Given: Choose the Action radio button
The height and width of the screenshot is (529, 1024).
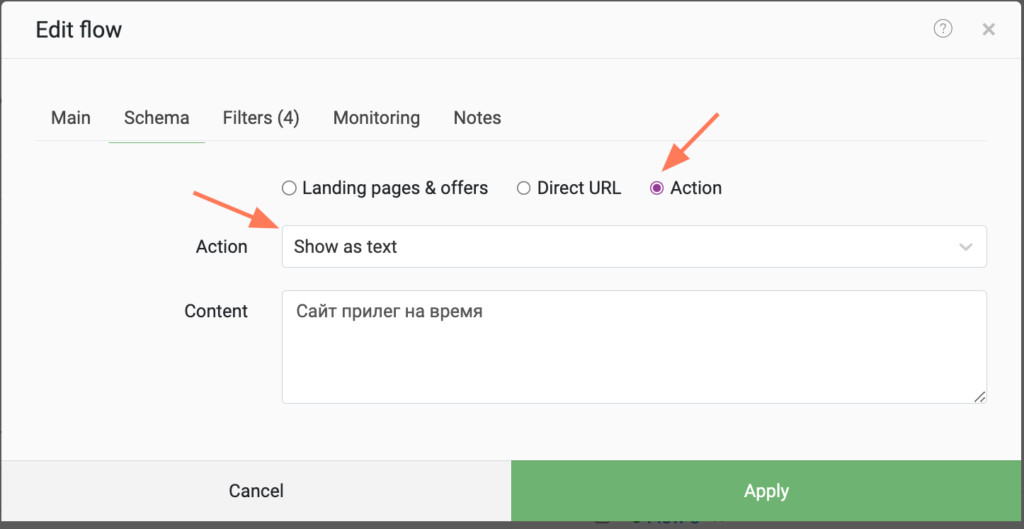Looking at the screenshot, I should click(656, 189).
